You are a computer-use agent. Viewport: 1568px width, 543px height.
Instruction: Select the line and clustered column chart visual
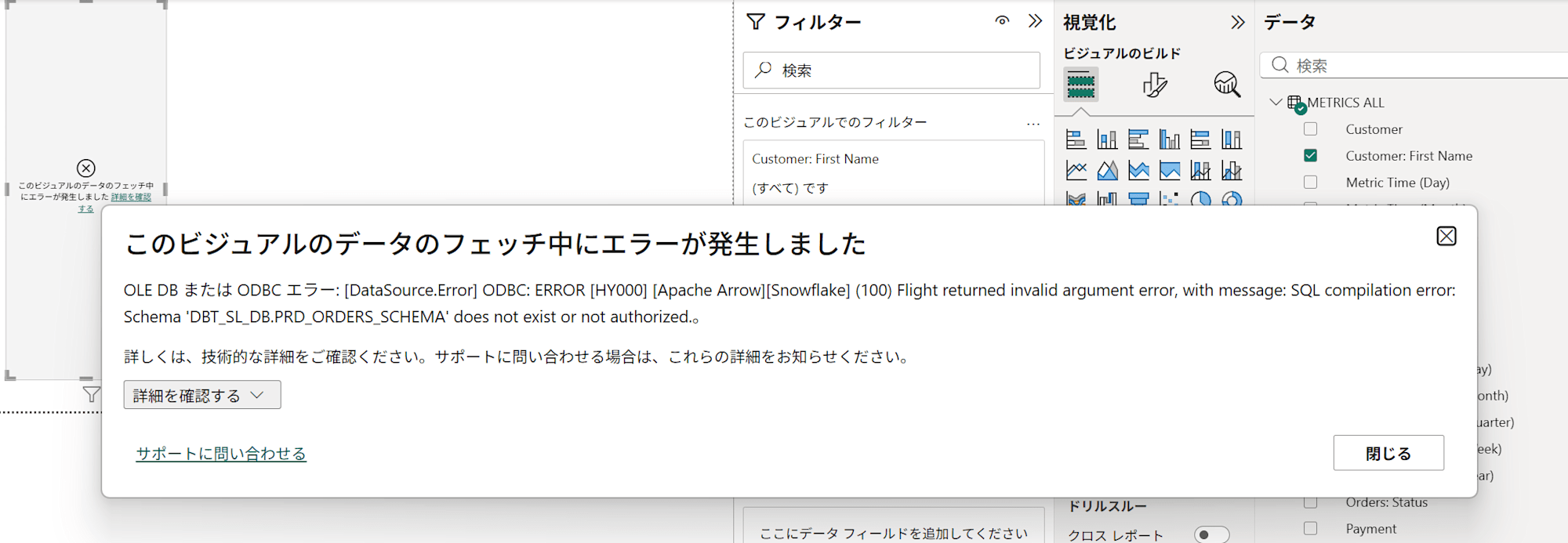click(x=1232, y=170)
